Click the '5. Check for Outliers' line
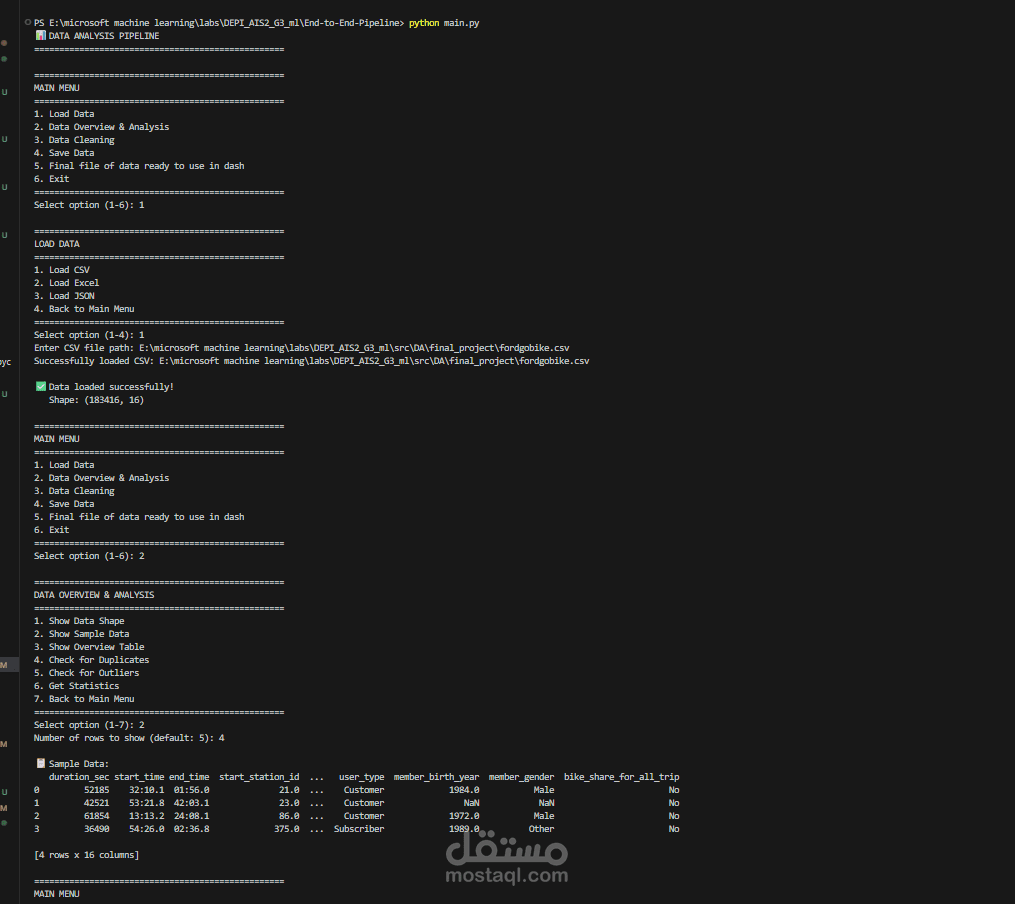The height and width of the screenshot is (904, 1015). point(87,673)
